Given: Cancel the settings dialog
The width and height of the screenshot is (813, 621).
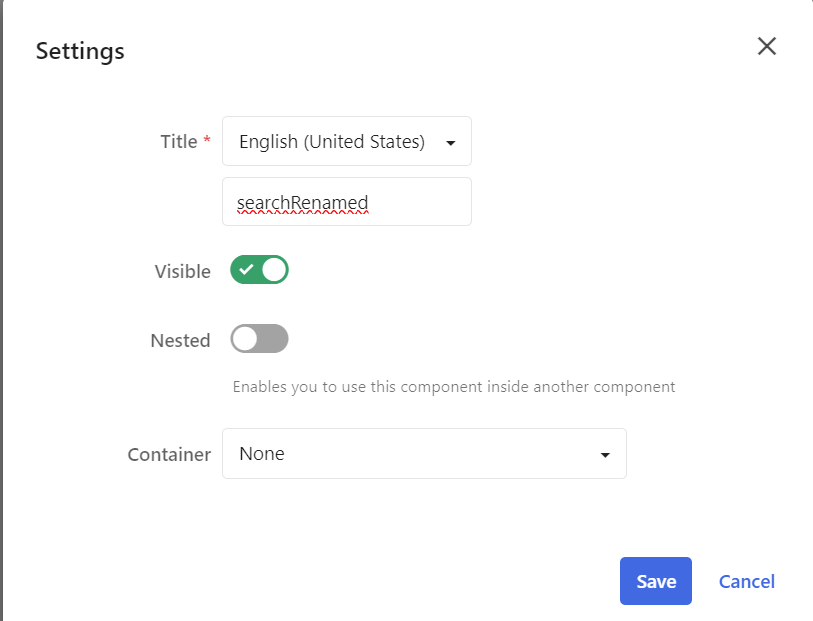Looking at the screenshot, I should (746, 581).
